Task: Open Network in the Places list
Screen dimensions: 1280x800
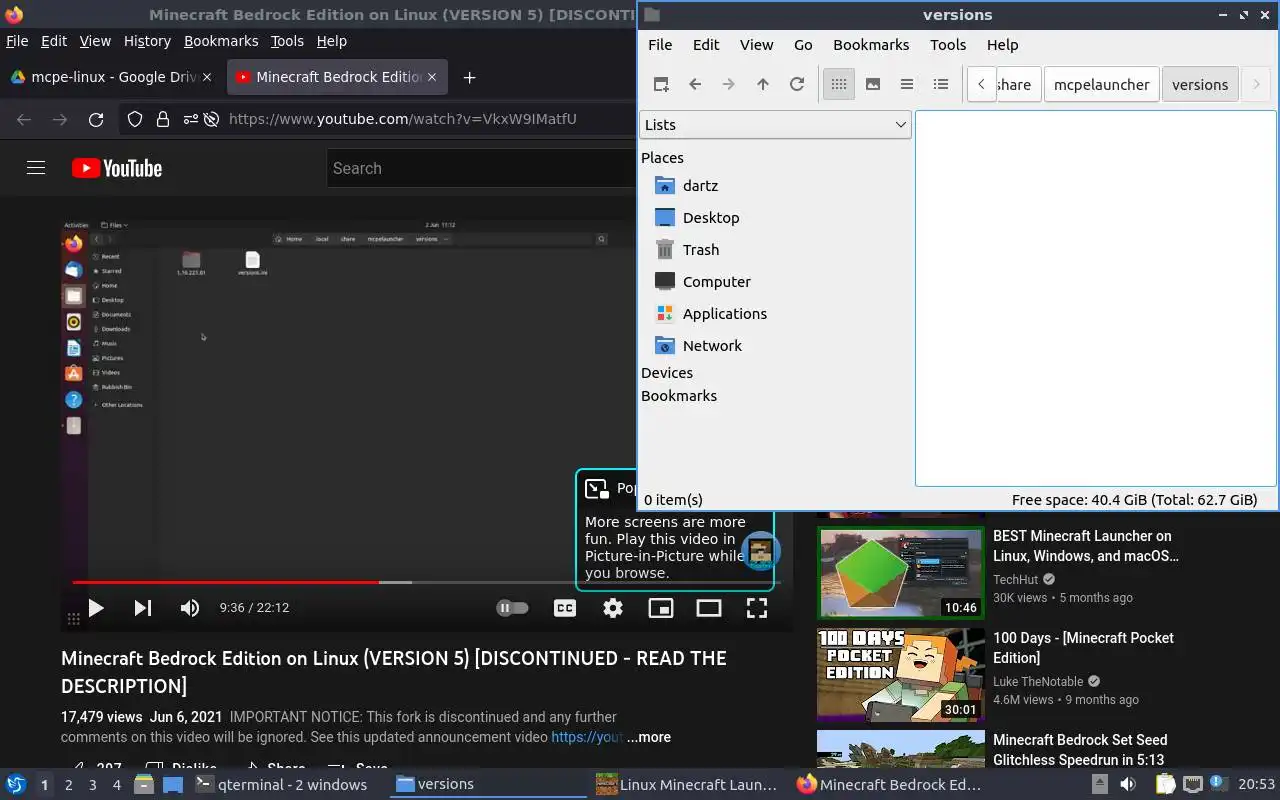Action: click(x=712, y=345)
